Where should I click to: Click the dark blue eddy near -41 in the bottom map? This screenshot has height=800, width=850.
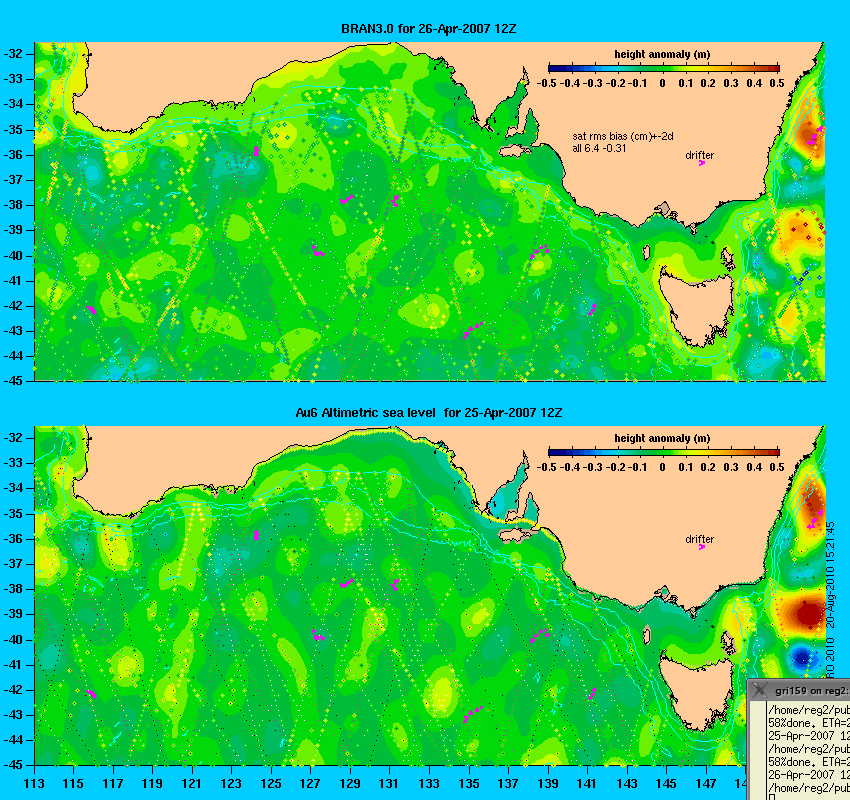802,659
